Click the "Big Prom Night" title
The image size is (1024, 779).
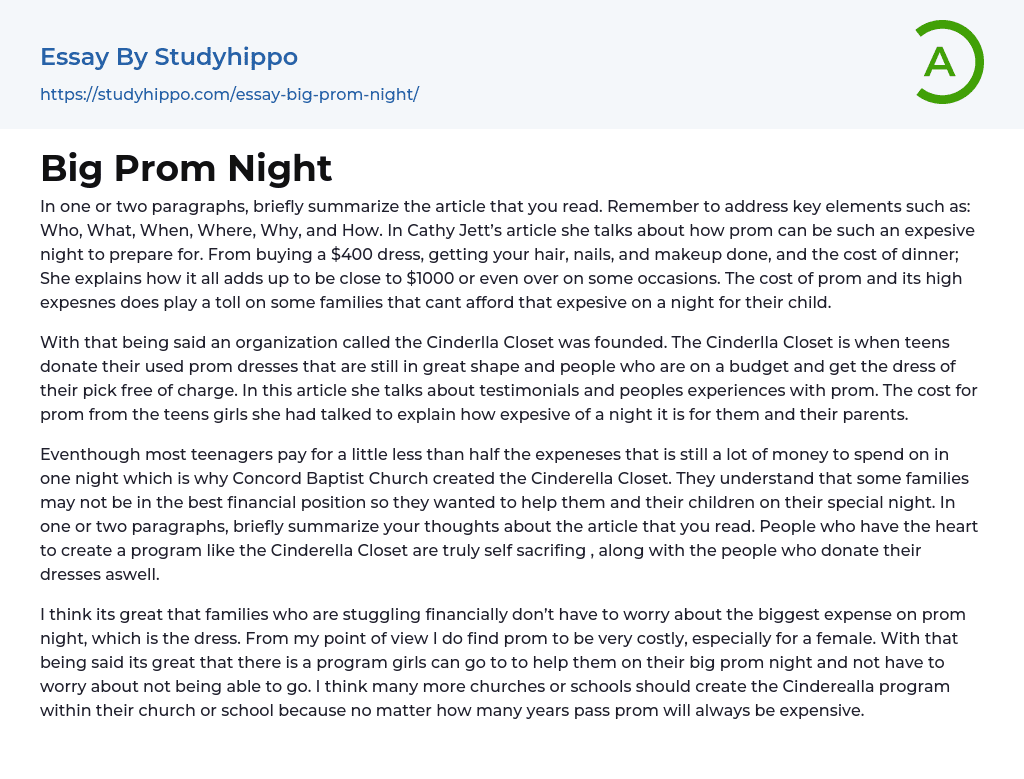[x=186, y=168]
